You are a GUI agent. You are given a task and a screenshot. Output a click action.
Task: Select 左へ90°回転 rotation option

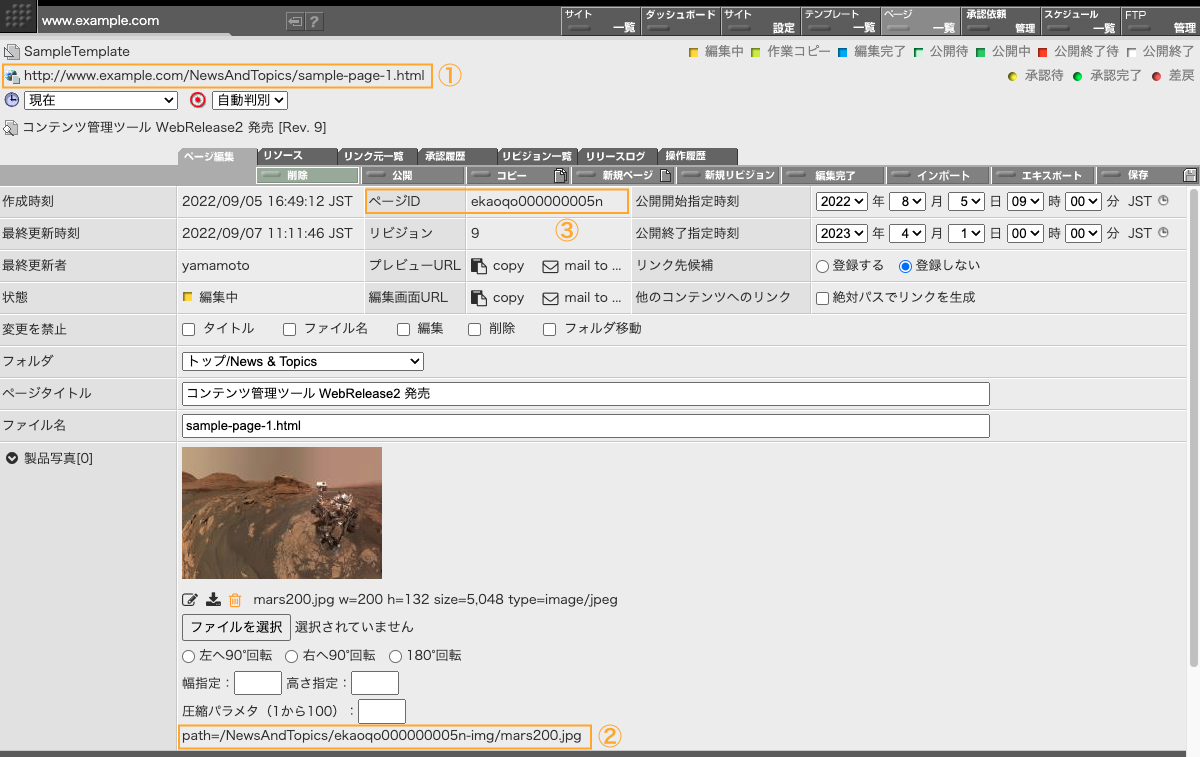pyautogui.click(x=189, y=656)
